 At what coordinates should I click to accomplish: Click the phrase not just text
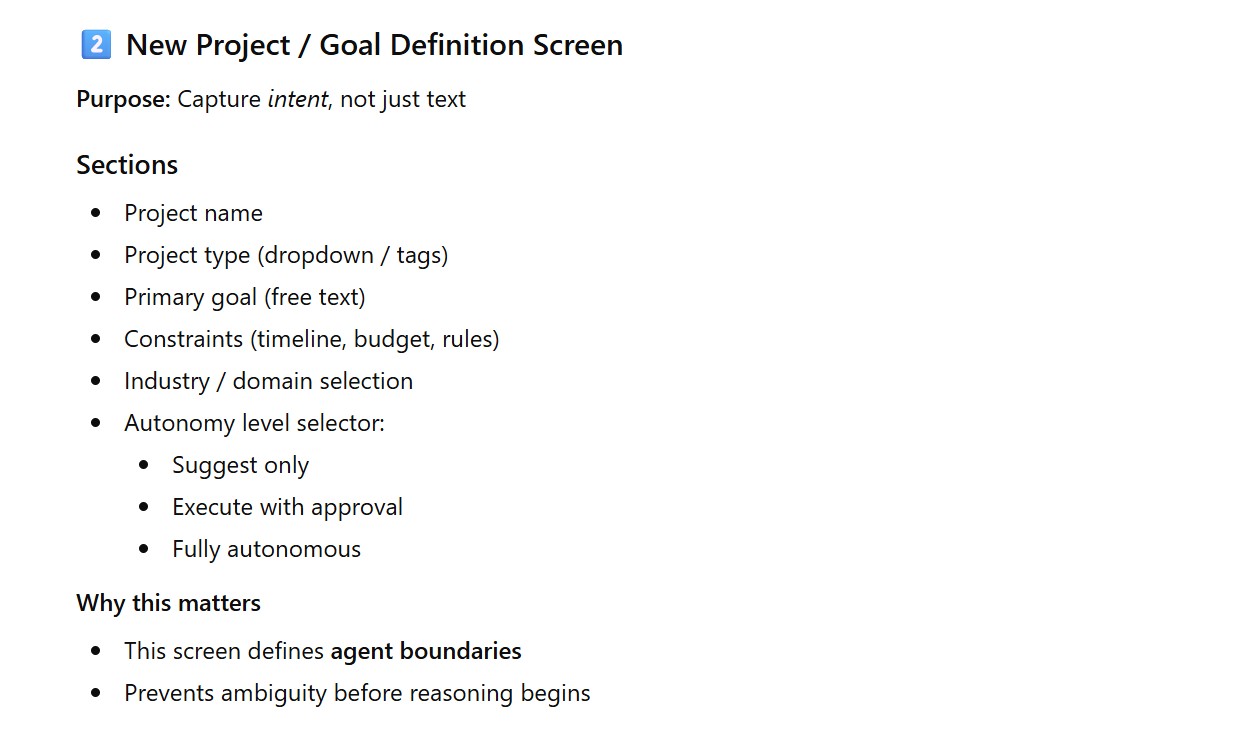coord(403,99)
